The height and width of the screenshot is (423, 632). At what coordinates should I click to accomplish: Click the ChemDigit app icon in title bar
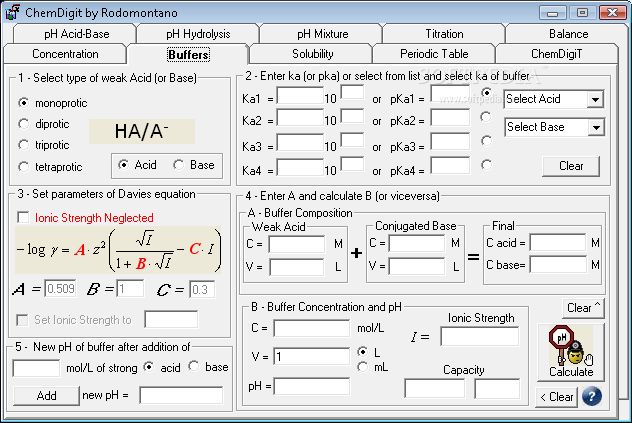pos(12,12)
